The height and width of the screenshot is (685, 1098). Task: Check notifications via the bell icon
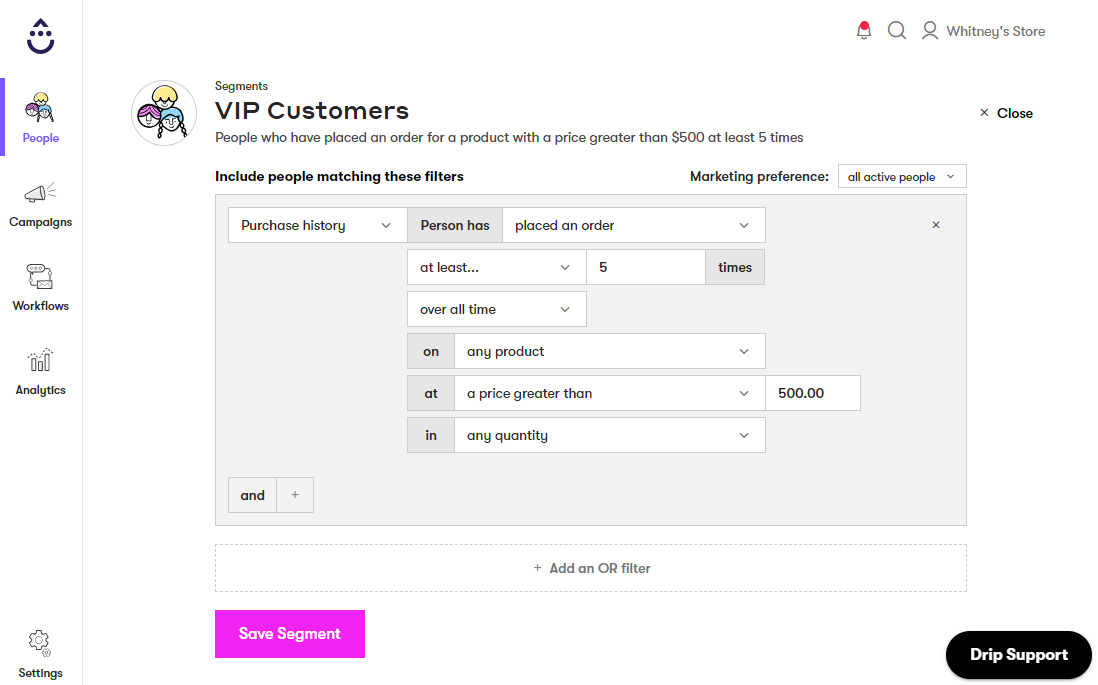[x=863, y=30]
